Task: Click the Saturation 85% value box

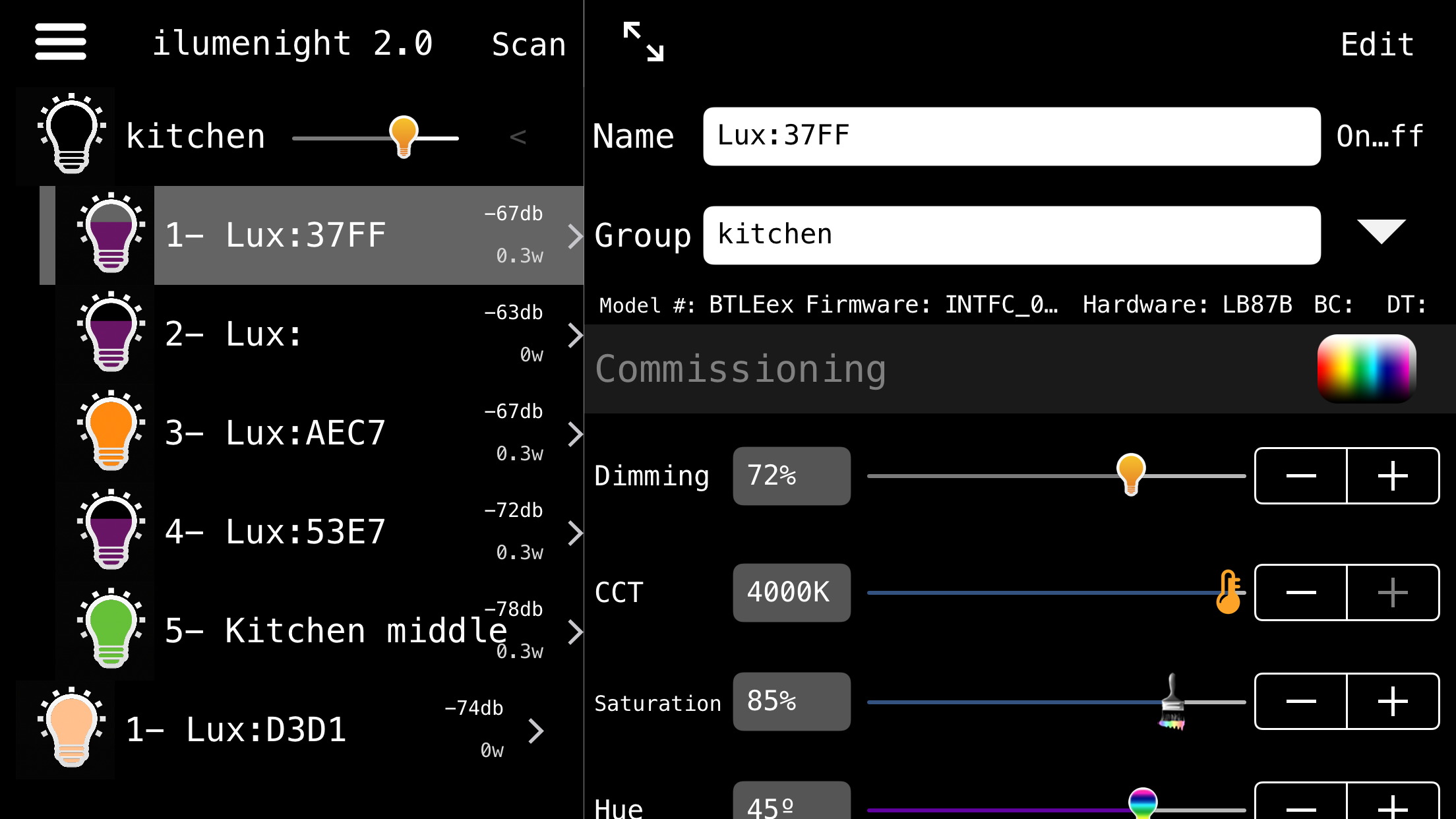Action: tap(791, 701)
